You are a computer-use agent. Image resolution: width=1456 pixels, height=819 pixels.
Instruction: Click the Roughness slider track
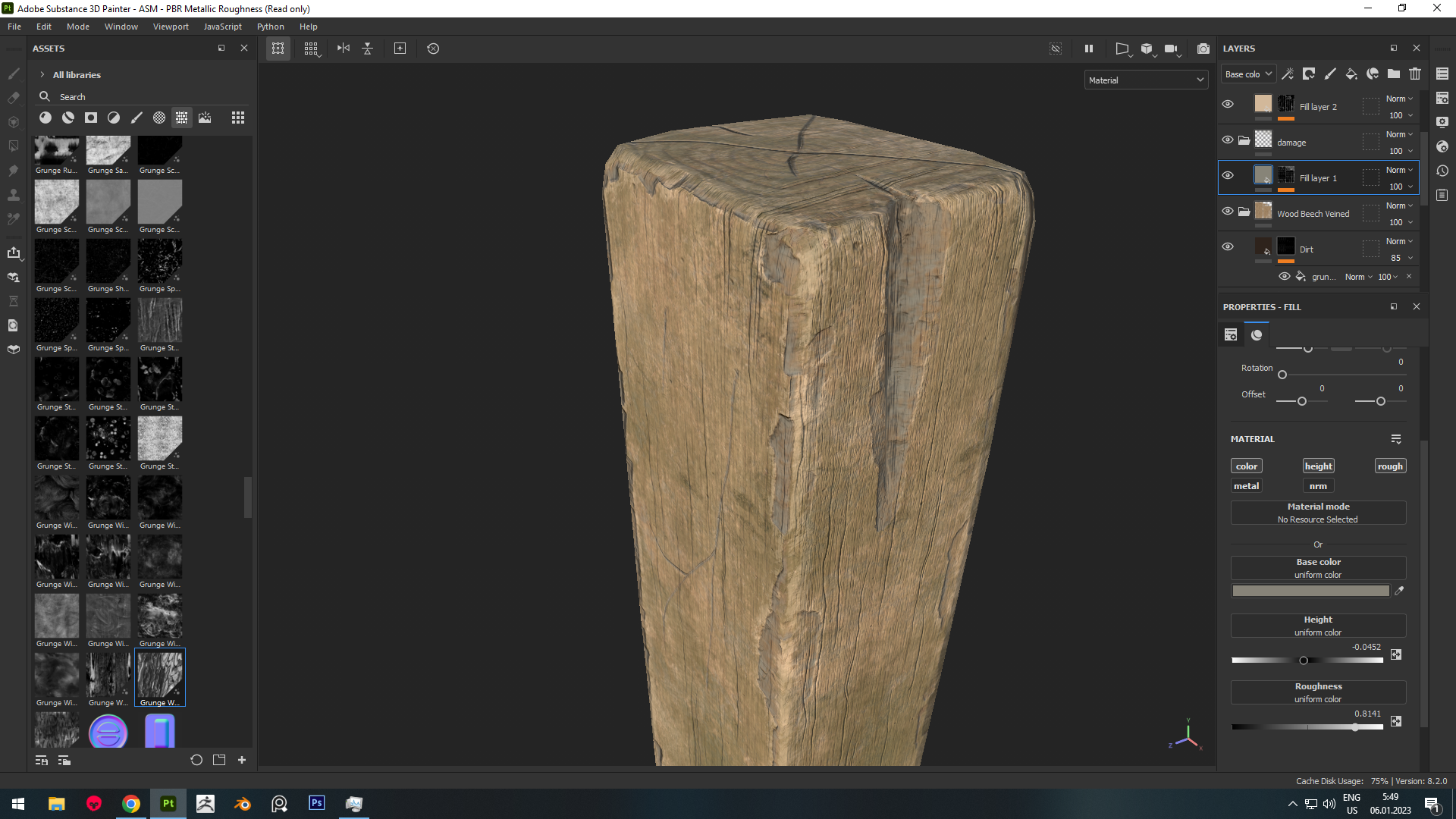pyautogui.click(x=1307, y=727)
